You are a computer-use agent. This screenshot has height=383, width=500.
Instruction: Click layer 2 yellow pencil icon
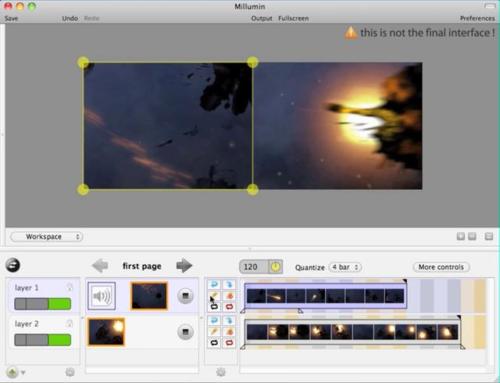214,332
